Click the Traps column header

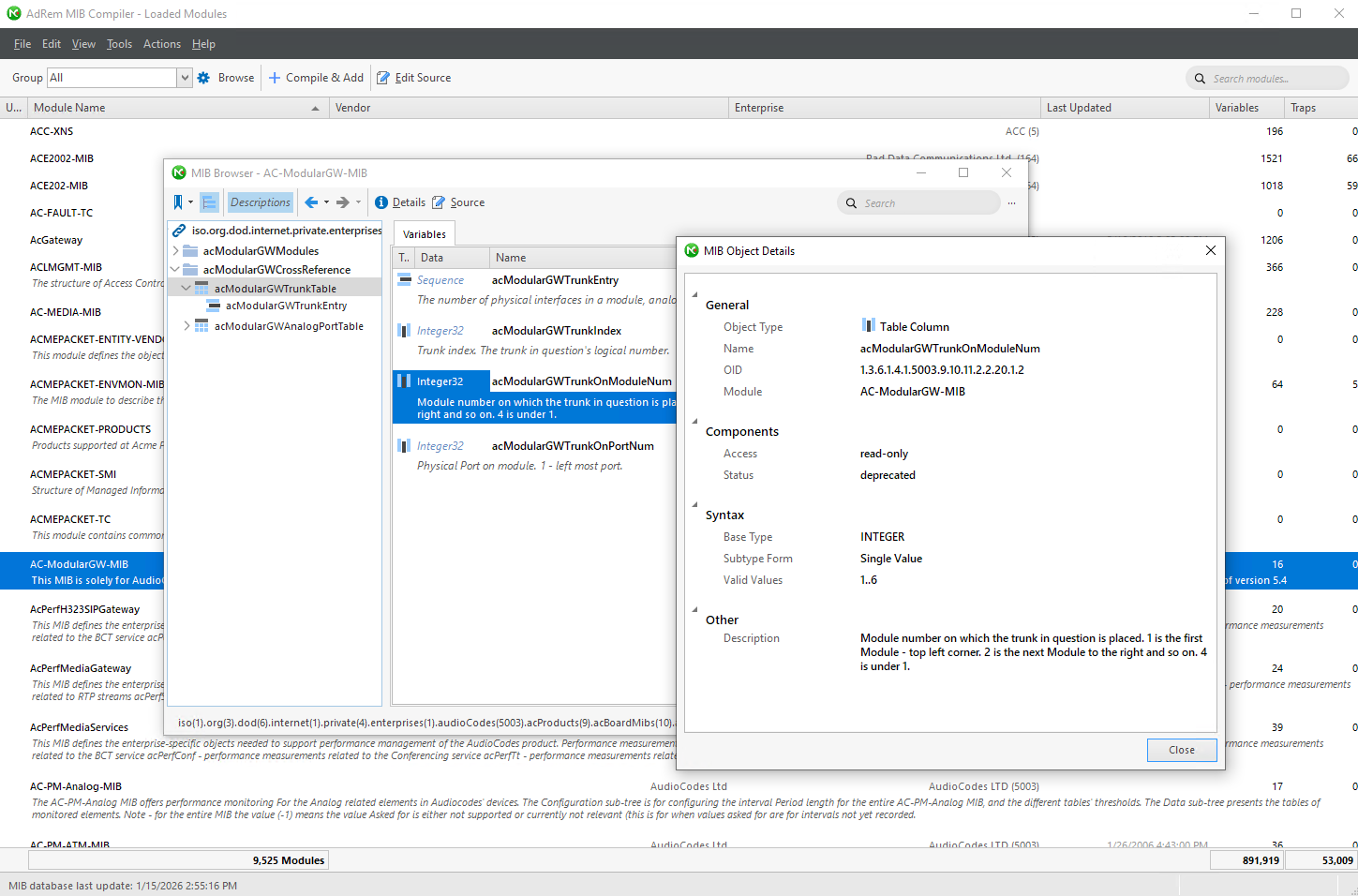1321,108
